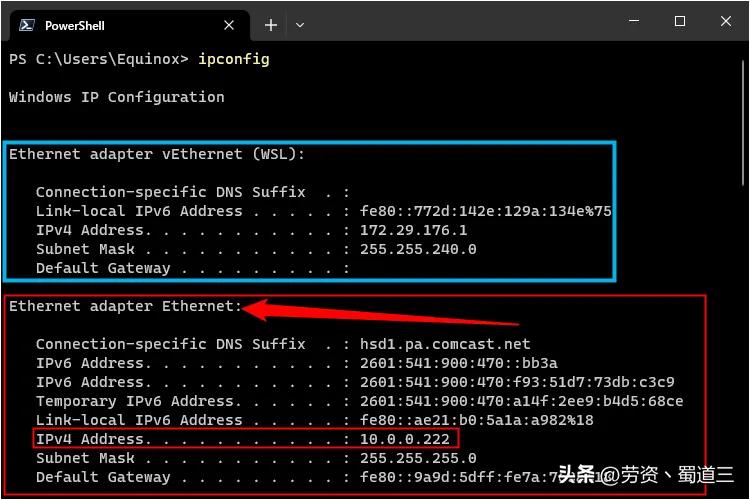Screen dimensions: 750x500
Task: Minimize the terminal window
Action: (634, 21)
